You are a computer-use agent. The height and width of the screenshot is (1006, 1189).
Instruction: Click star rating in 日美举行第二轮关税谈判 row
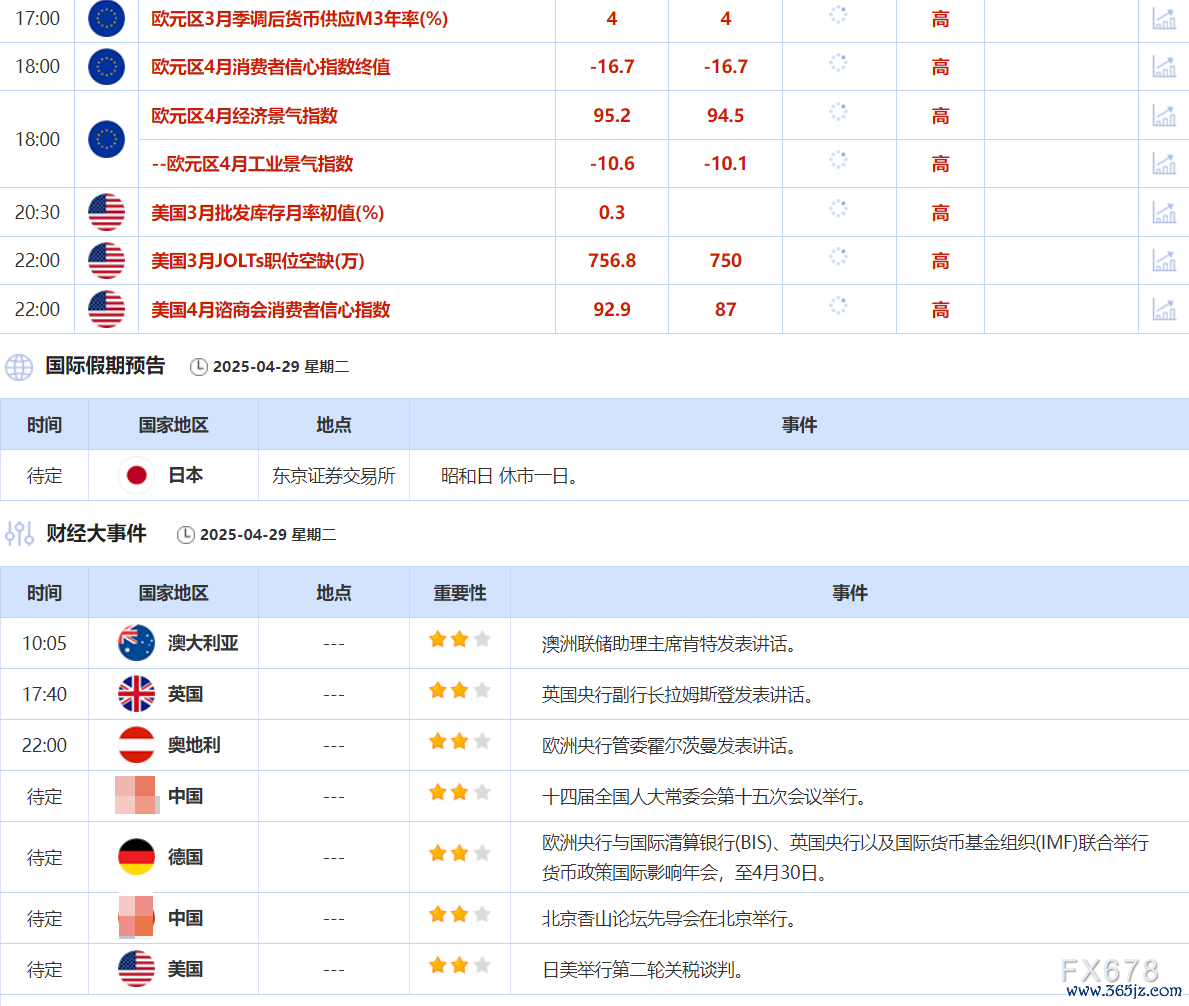pyautogui.click(x=459, y=966)
